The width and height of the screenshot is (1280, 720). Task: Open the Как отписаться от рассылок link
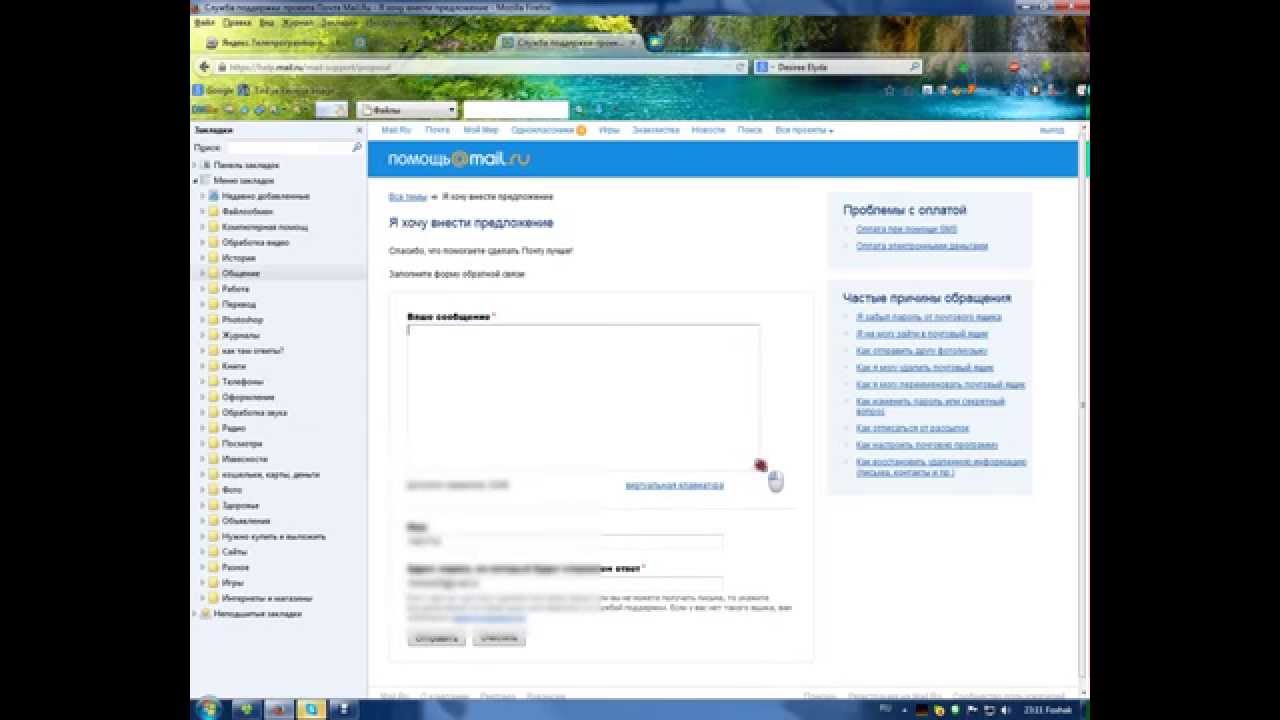(x=912, y=428)
